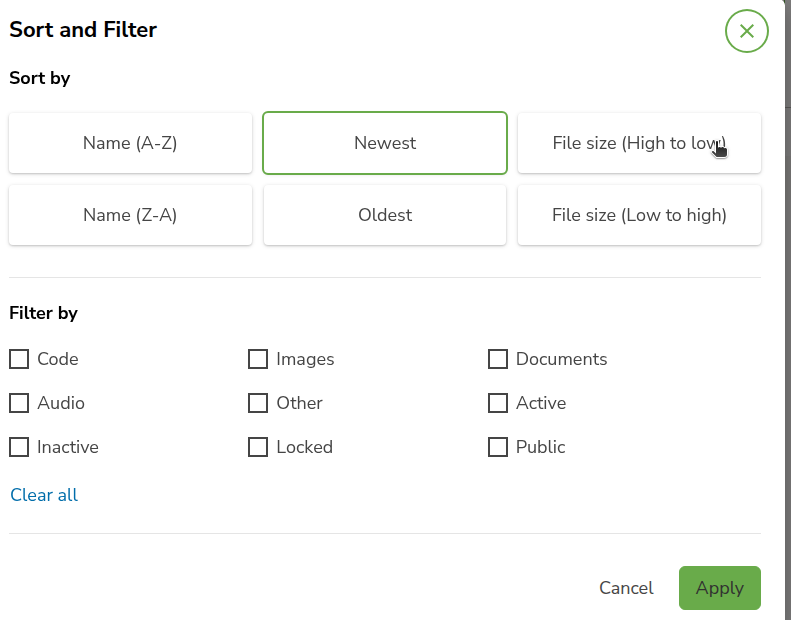Choose the Oldest sort option
791x620 pixels.
(x=385, y=215)
